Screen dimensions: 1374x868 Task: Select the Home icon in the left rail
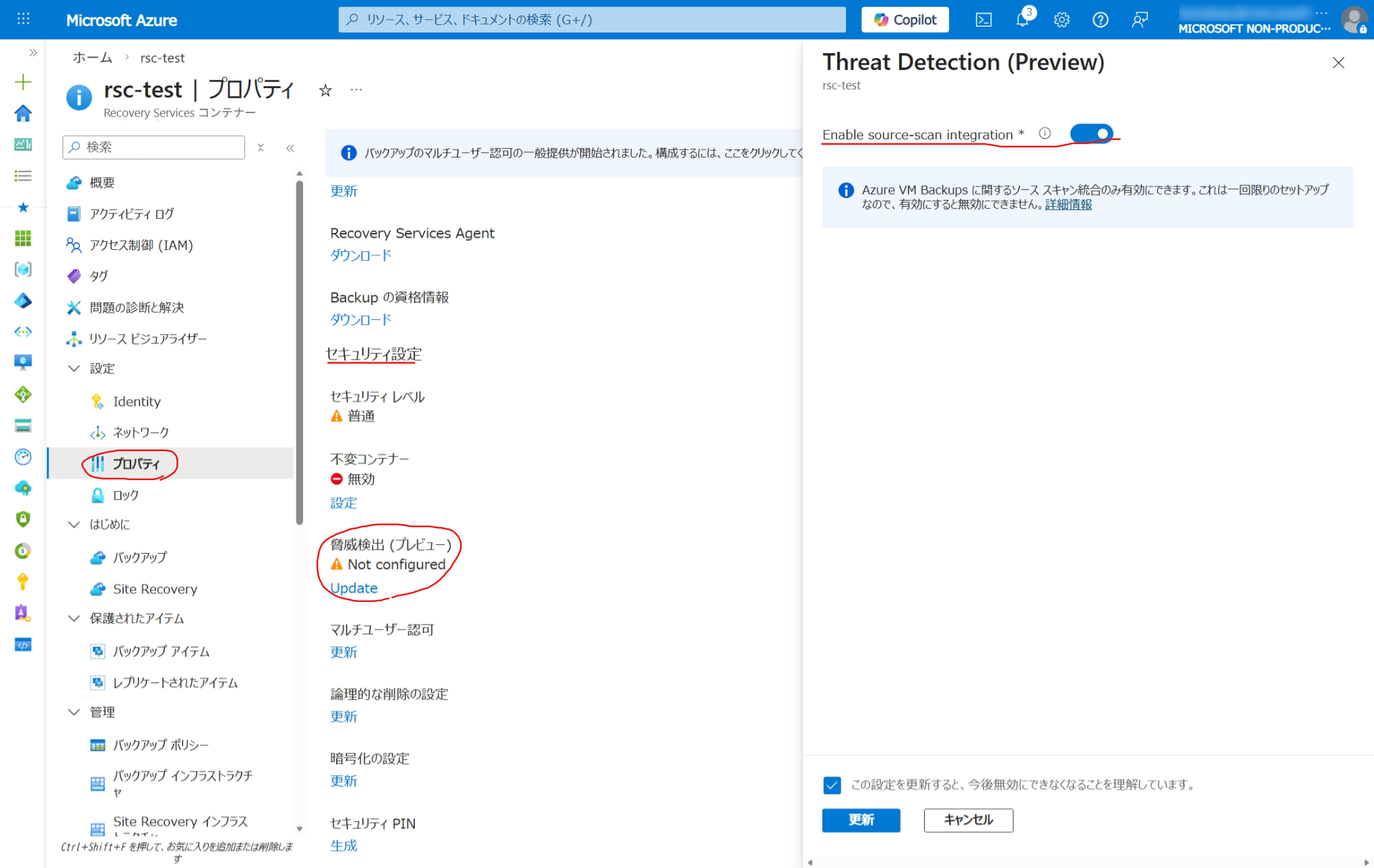pyautogui.click(x=23, y=113)
